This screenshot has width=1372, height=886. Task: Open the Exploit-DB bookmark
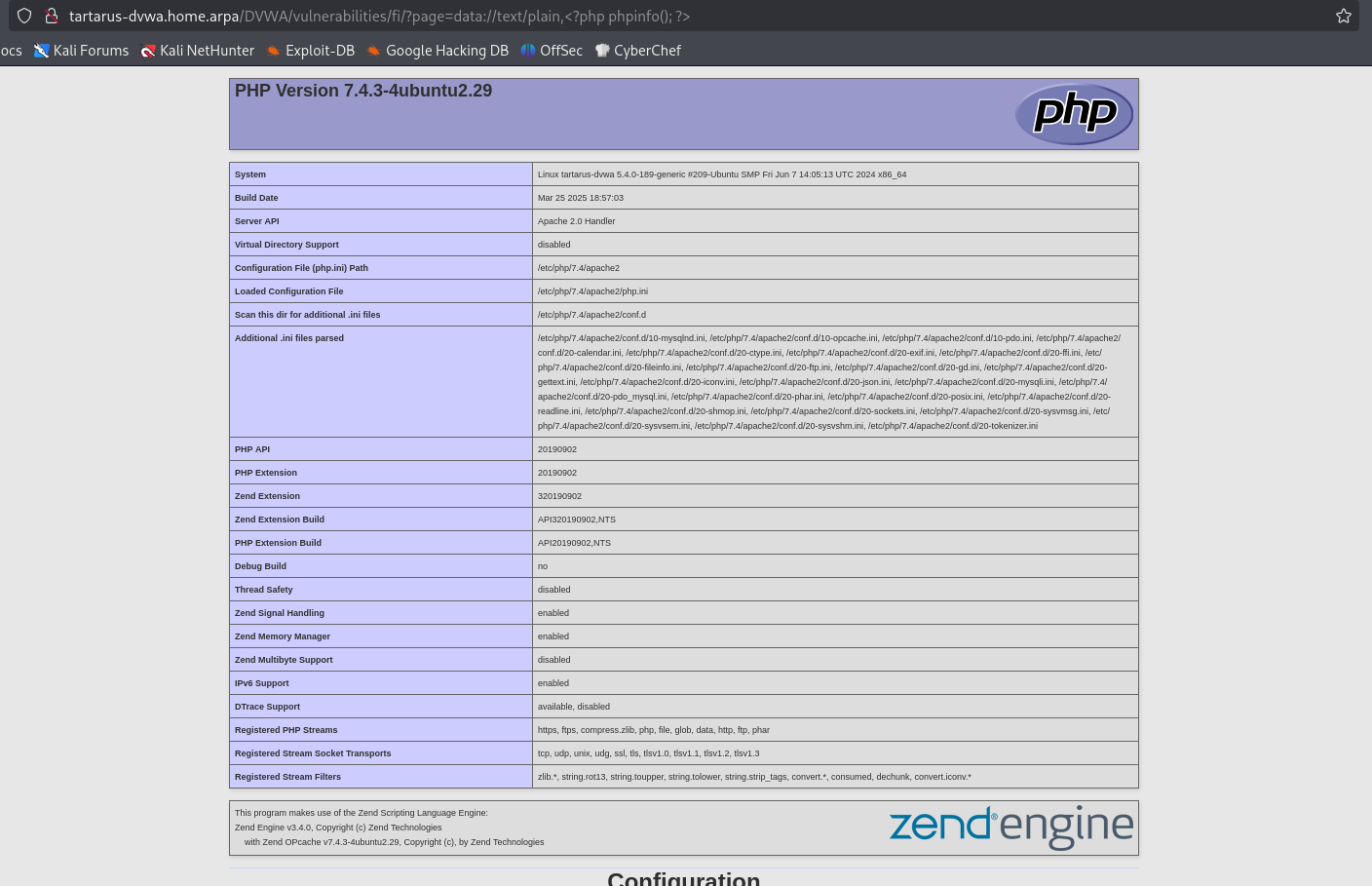click(311, 51)
